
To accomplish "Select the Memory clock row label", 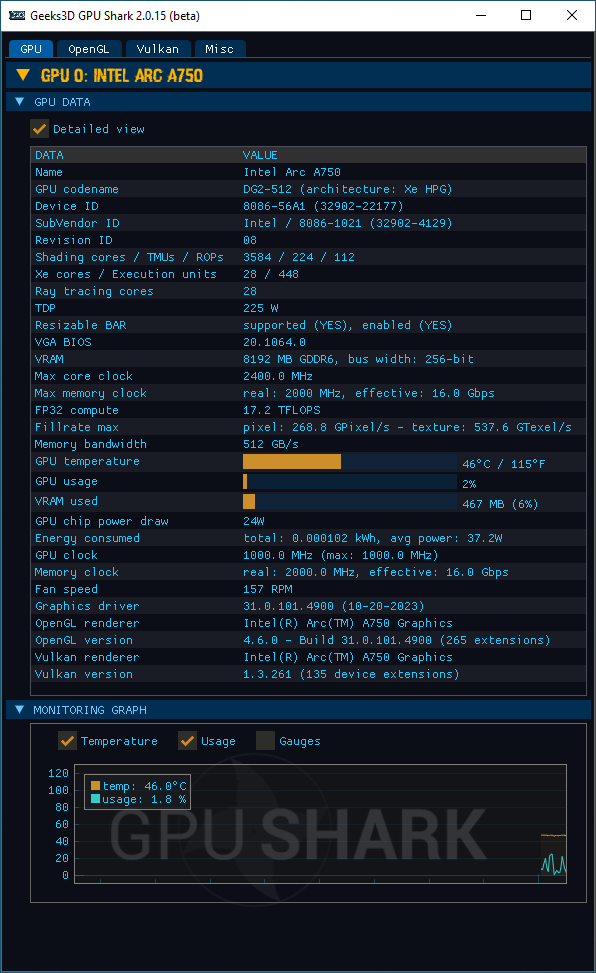I will 76,572.
